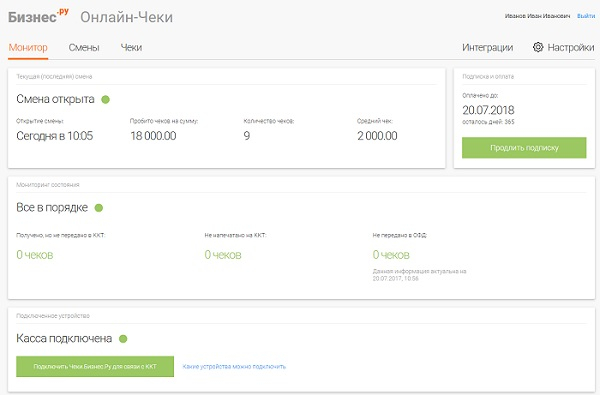Click the Не передано в ОФД label
Image resolution: width=600 pixels, height=395 pixels.
tap(399, 235)
